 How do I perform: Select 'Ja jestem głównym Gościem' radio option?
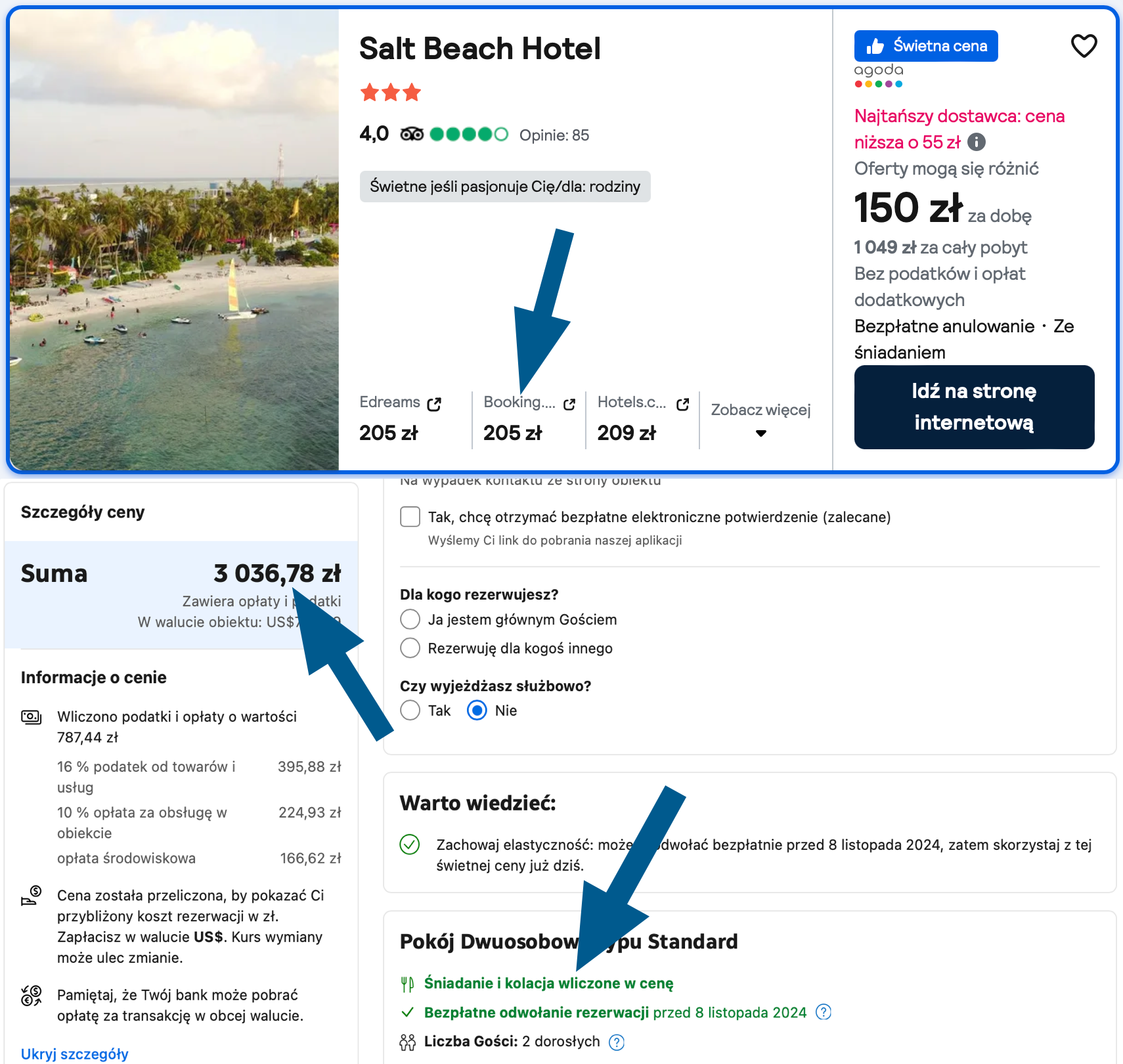[x=410, y=619]
